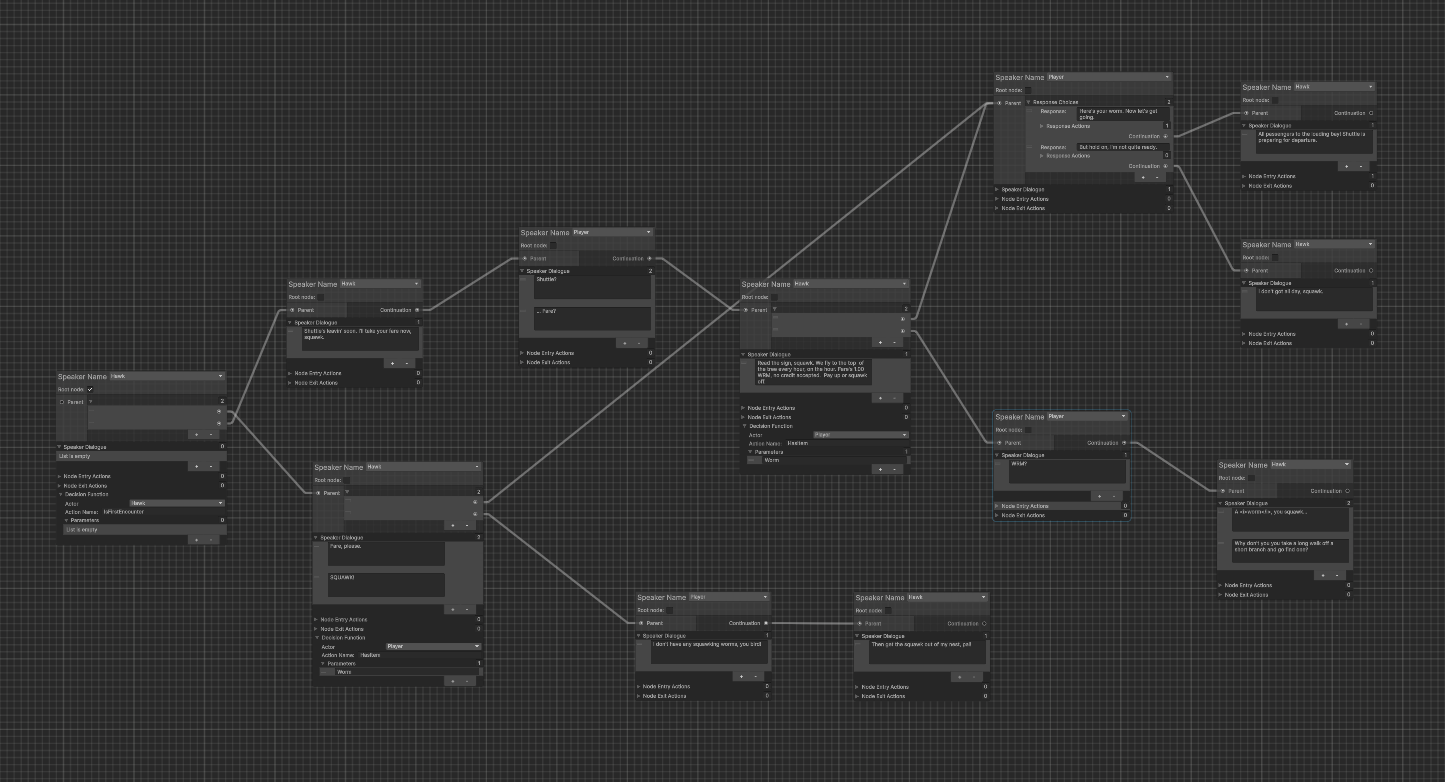Add a dialogue line below the "SQUAWK!" entry with plus

(x=453, y=608)
